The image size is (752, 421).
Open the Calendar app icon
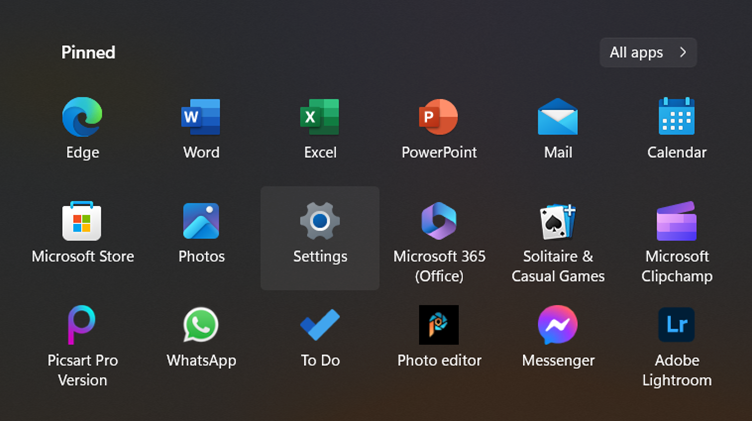coord(677,116)
